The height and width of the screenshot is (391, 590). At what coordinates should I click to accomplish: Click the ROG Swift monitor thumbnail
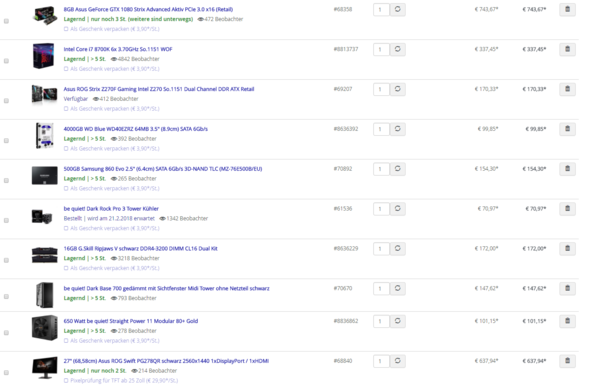tap(45, 368)
